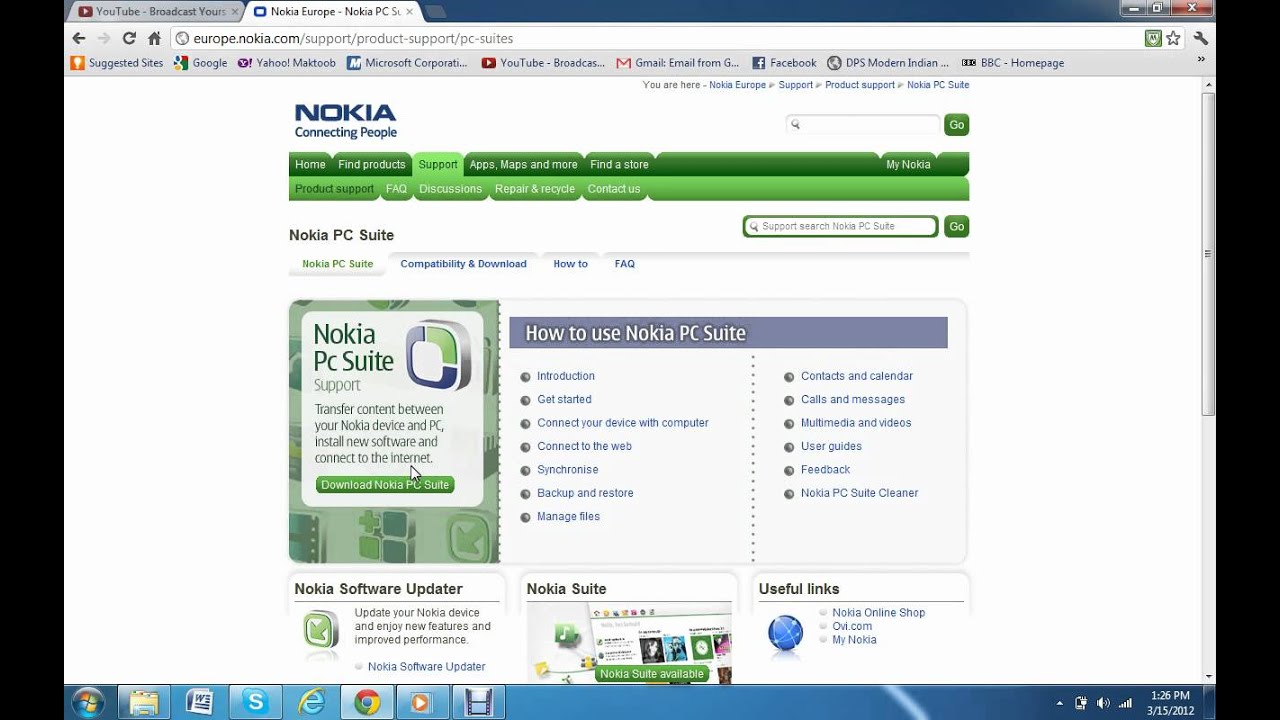Open the Introduction link
This screenshot has width=1280, height=720.
point(565,376)
